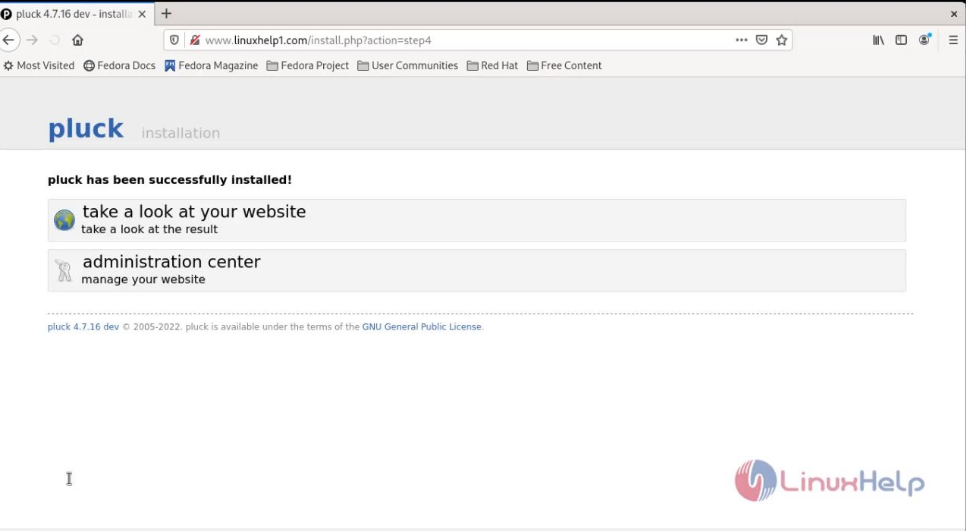Open the browser home page

point(78,40)
